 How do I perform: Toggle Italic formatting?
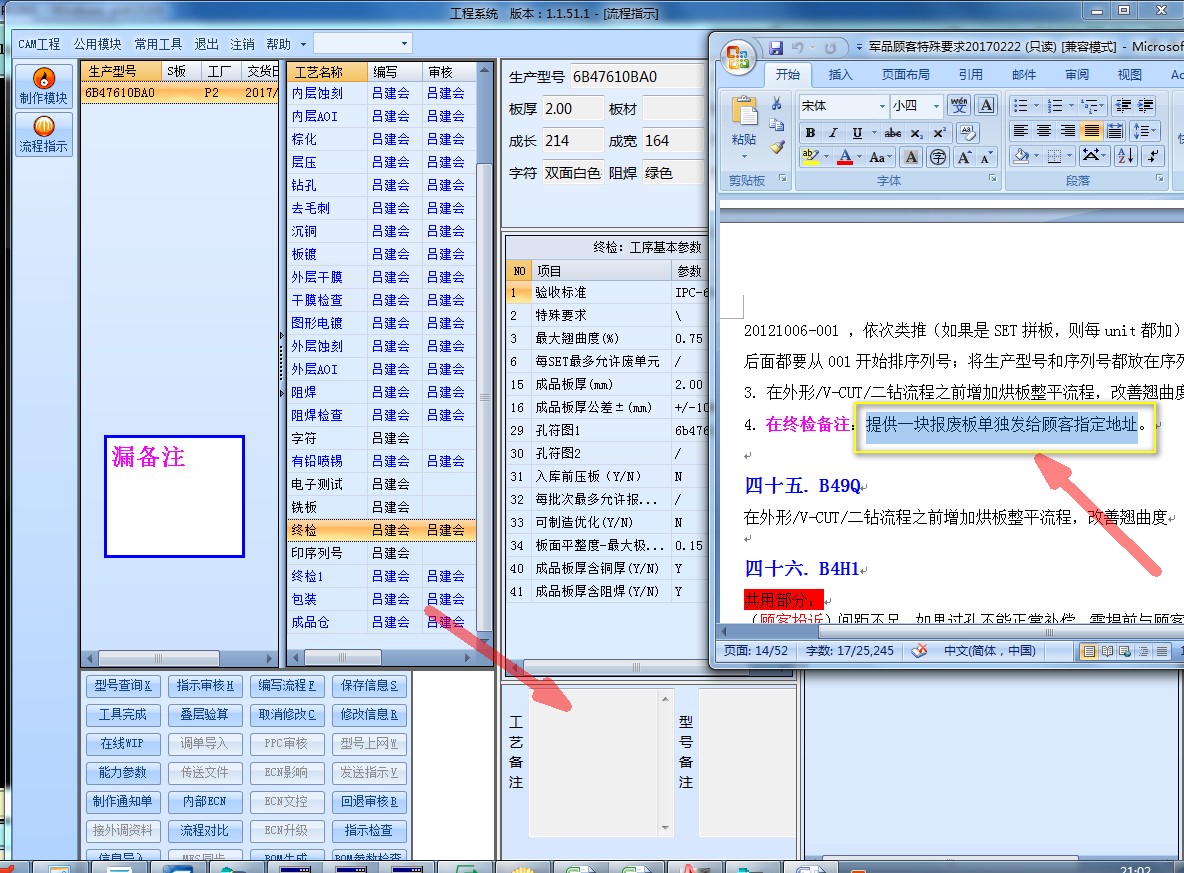click(834, 133)
